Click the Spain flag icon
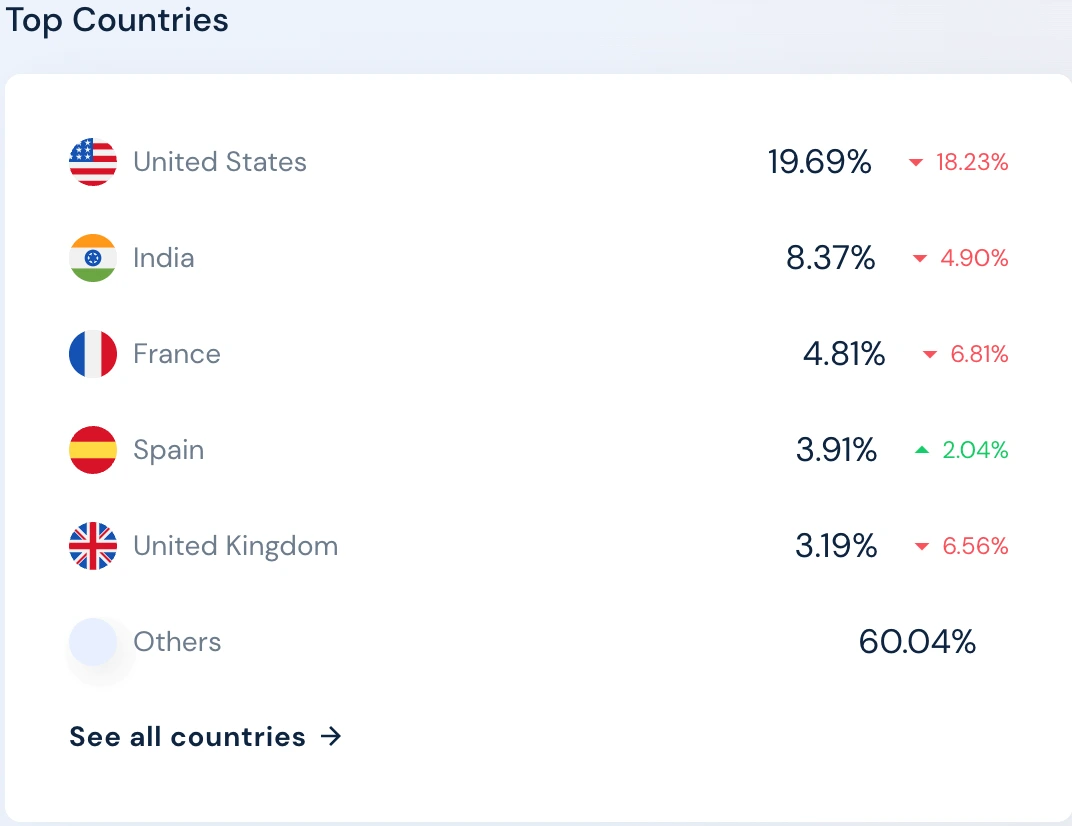 pos(93,450)
